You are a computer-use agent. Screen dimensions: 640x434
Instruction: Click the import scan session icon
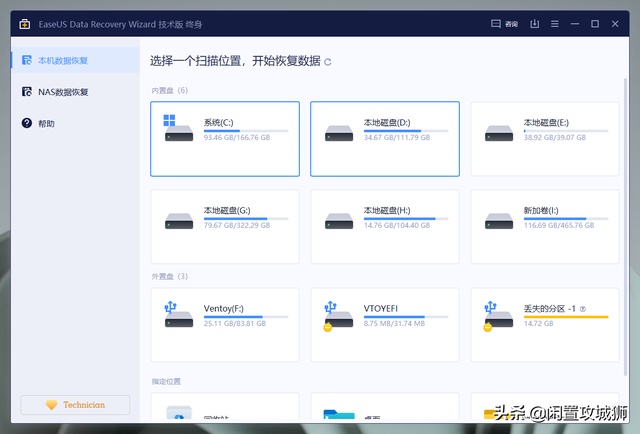pyautogui.click(x=534, y=24)
